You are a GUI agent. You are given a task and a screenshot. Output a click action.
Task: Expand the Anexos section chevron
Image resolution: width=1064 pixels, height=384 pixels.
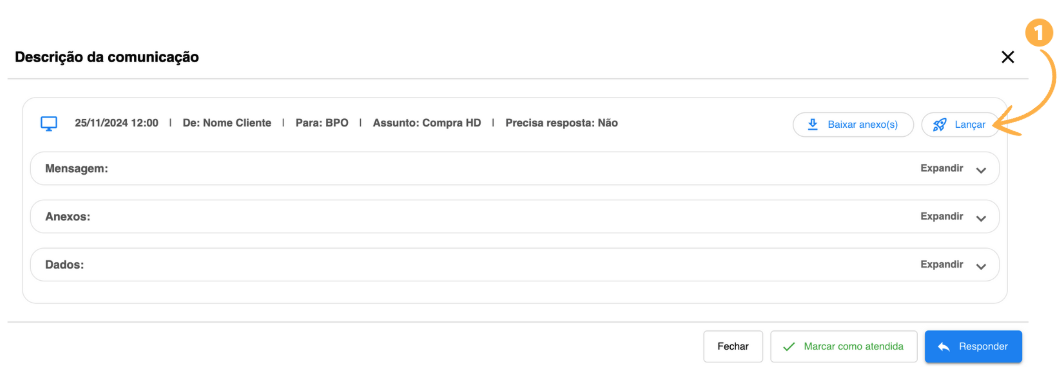coord(981,218)
